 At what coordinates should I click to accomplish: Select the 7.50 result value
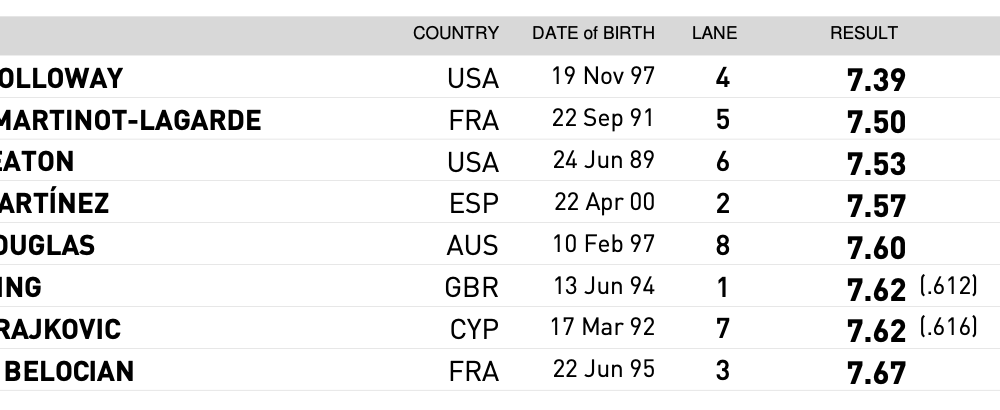click(876, 121)
